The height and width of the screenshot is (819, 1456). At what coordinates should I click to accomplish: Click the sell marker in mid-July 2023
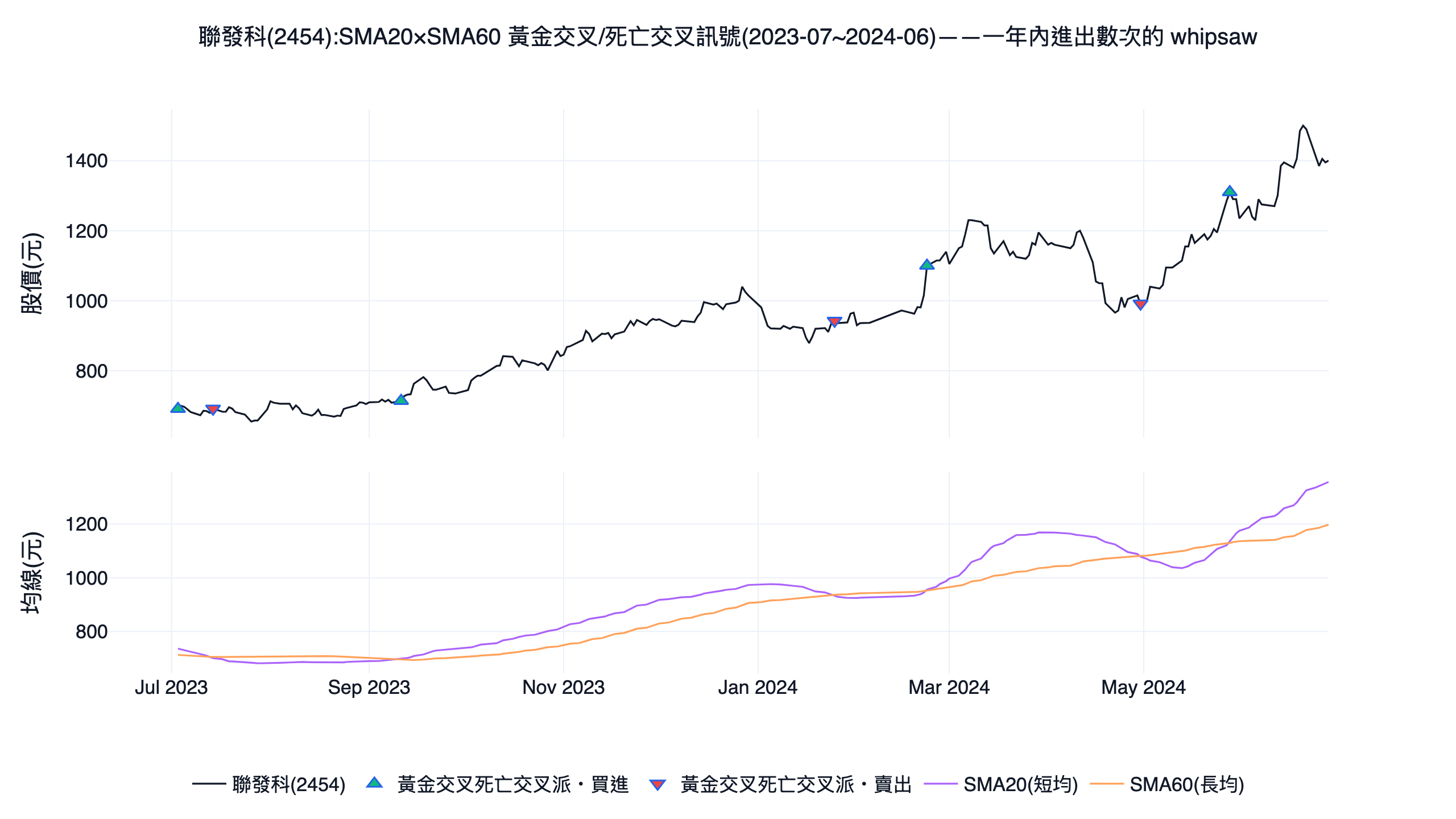coord(213,410)
